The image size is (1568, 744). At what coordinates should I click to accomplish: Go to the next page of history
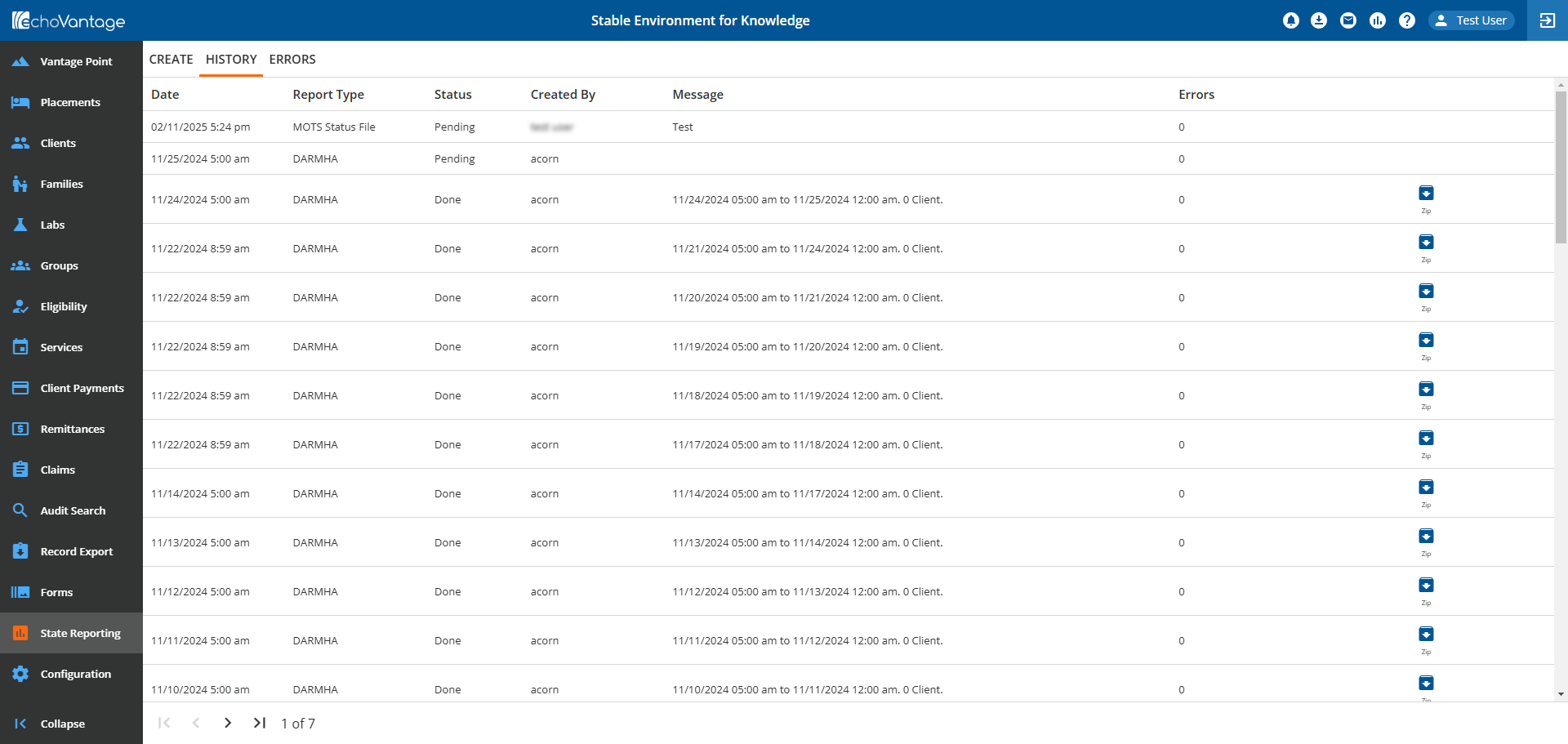228,723
